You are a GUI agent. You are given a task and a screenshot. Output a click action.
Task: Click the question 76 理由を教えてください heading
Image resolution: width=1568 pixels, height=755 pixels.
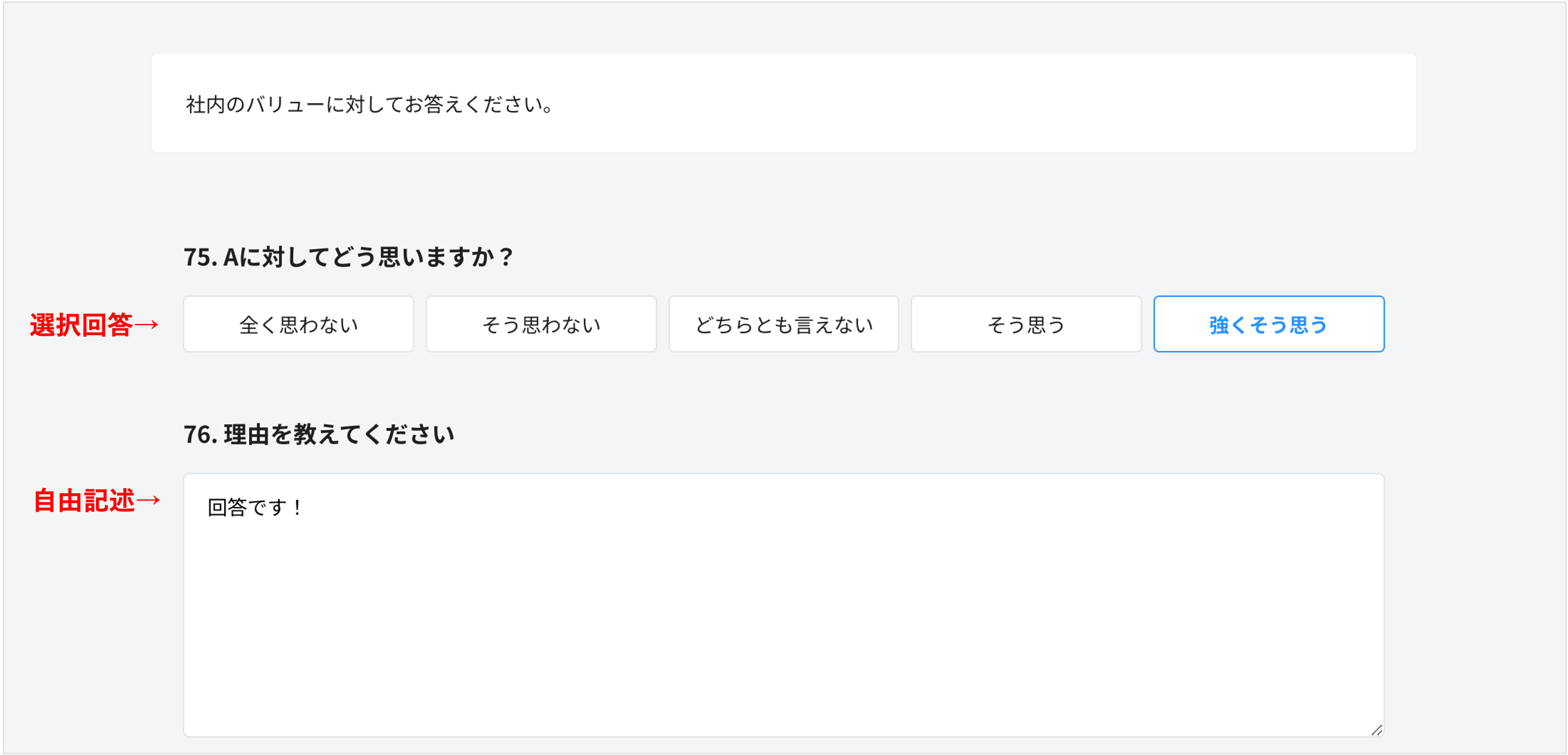pyautogui.click(x=321, y=433)
